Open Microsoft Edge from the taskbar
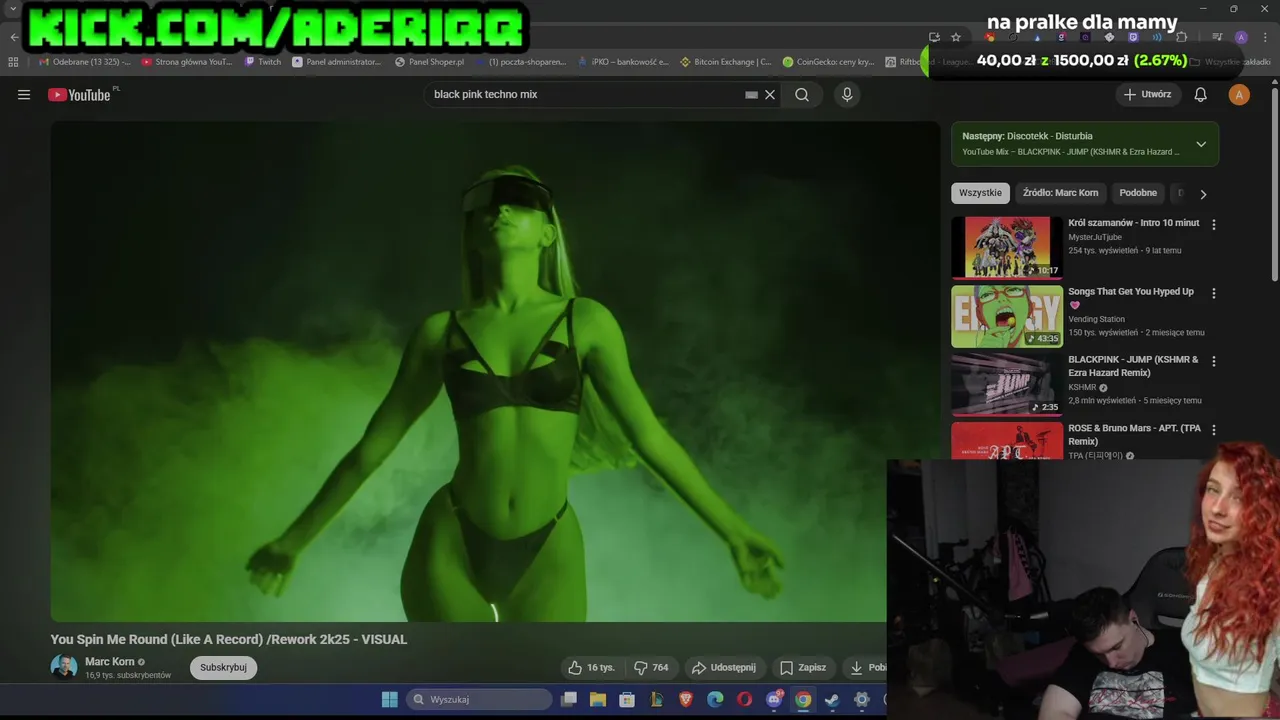This screenshot has height=720, width=1280. click(x=715, y=700)
